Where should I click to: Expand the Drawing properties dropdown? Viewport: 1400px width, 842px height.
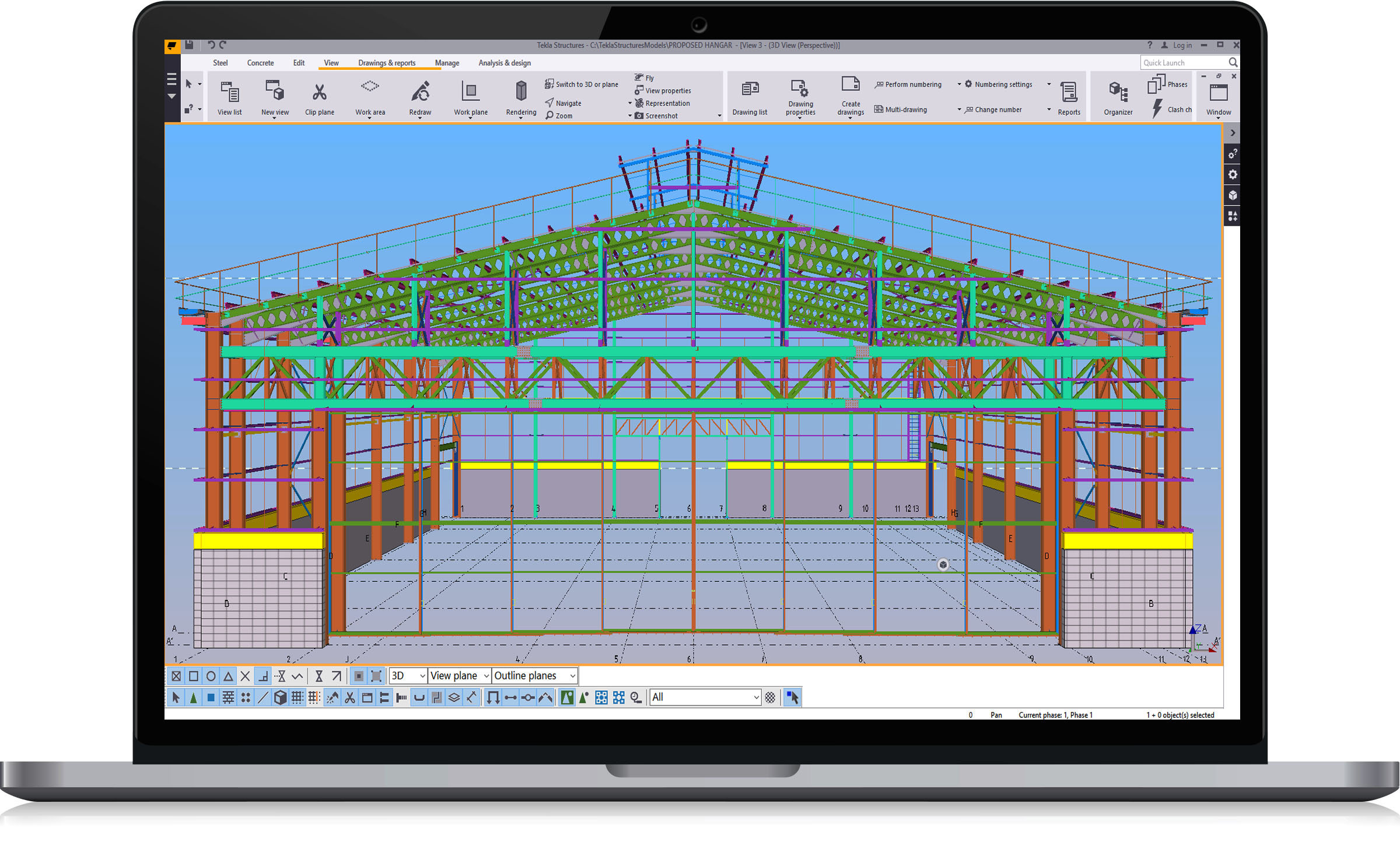coord(800,118)
